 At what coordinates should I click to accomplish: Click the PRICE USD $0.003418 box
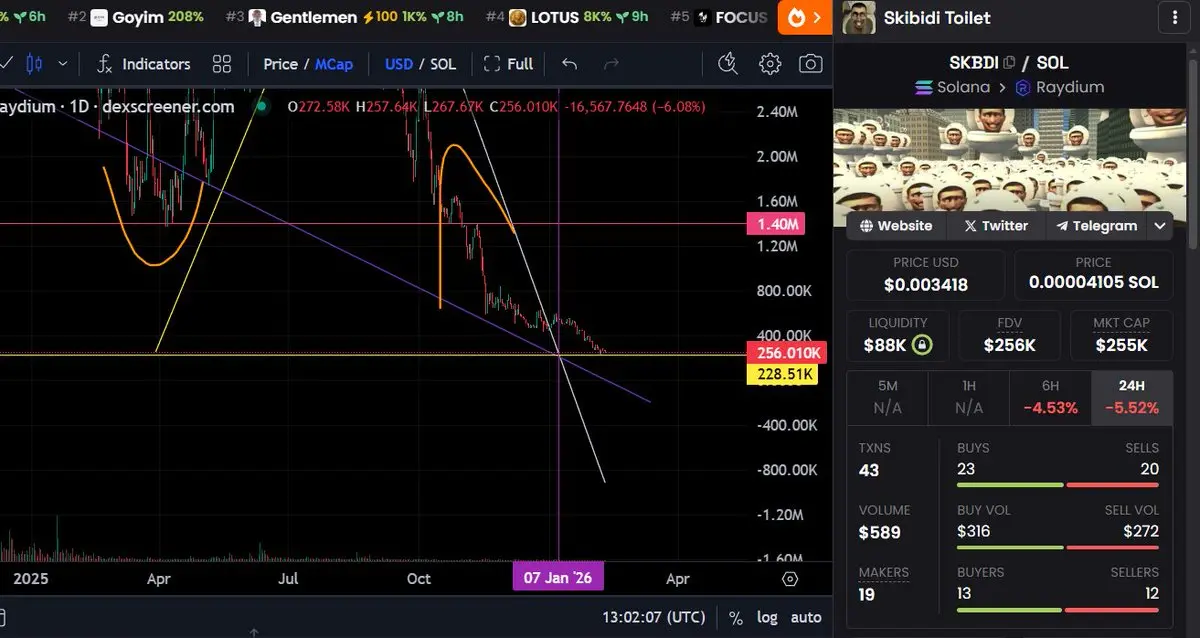[x=926, y=275]
